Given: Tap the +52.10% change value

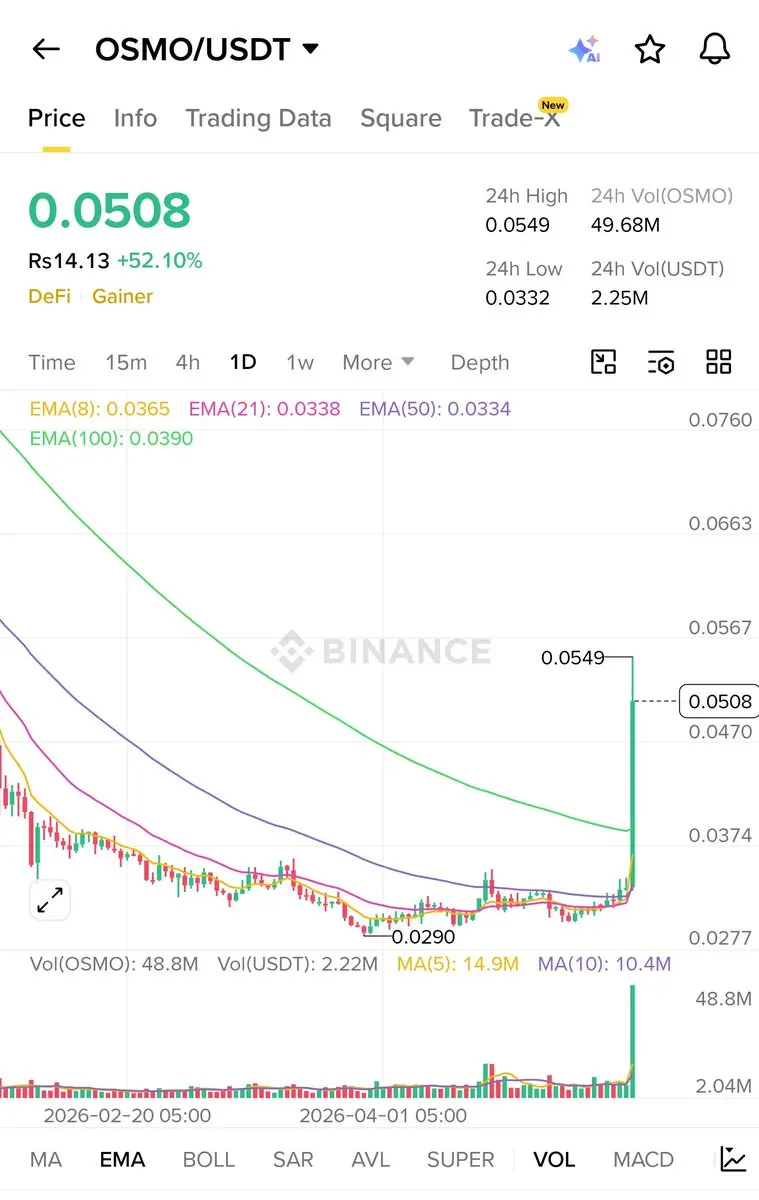Looking at the screenshot, I should coord(159,261).
